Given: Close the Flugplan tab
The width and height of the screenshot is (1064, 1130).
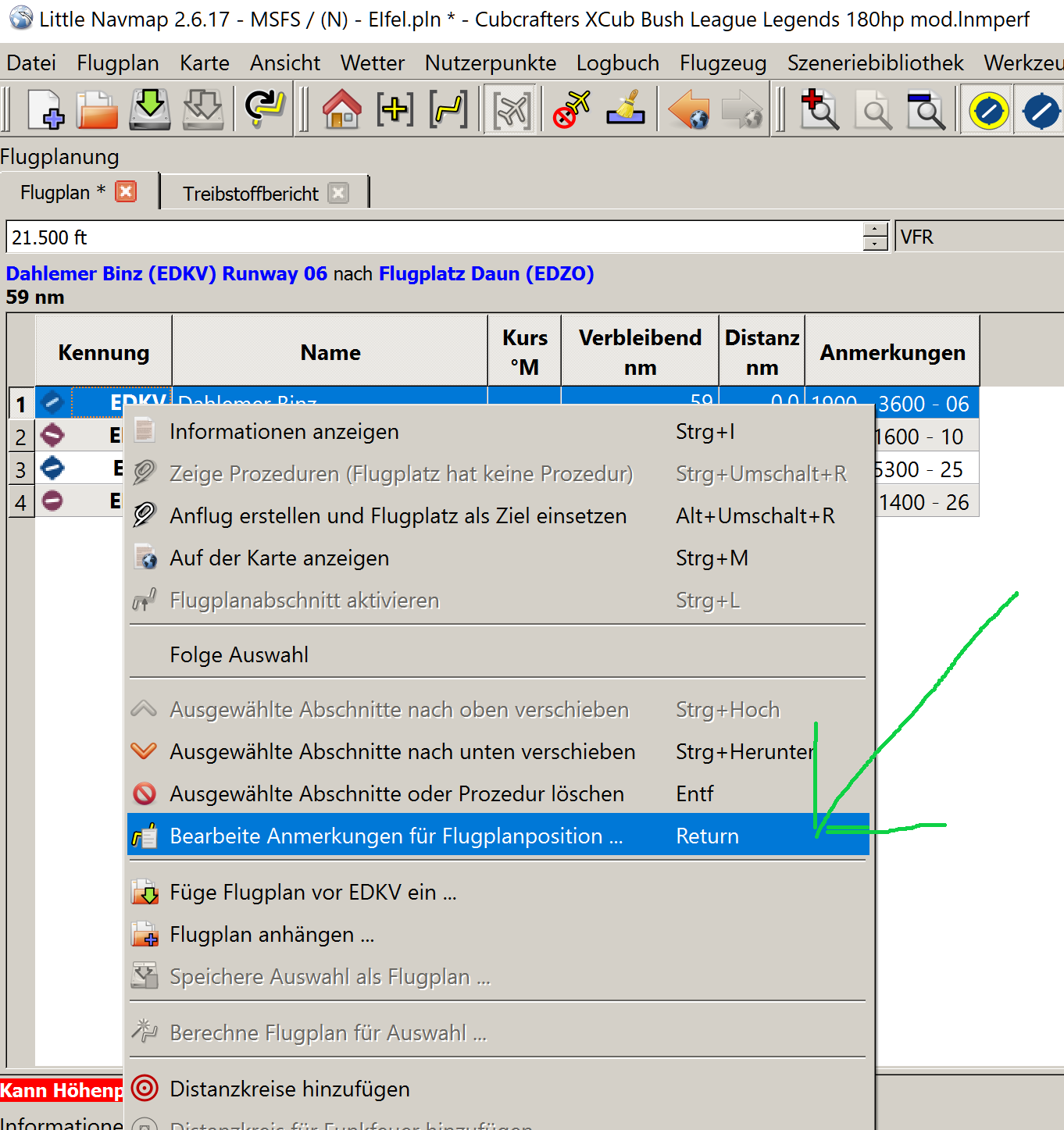Looking at the screenshot, I should [126, 191].
